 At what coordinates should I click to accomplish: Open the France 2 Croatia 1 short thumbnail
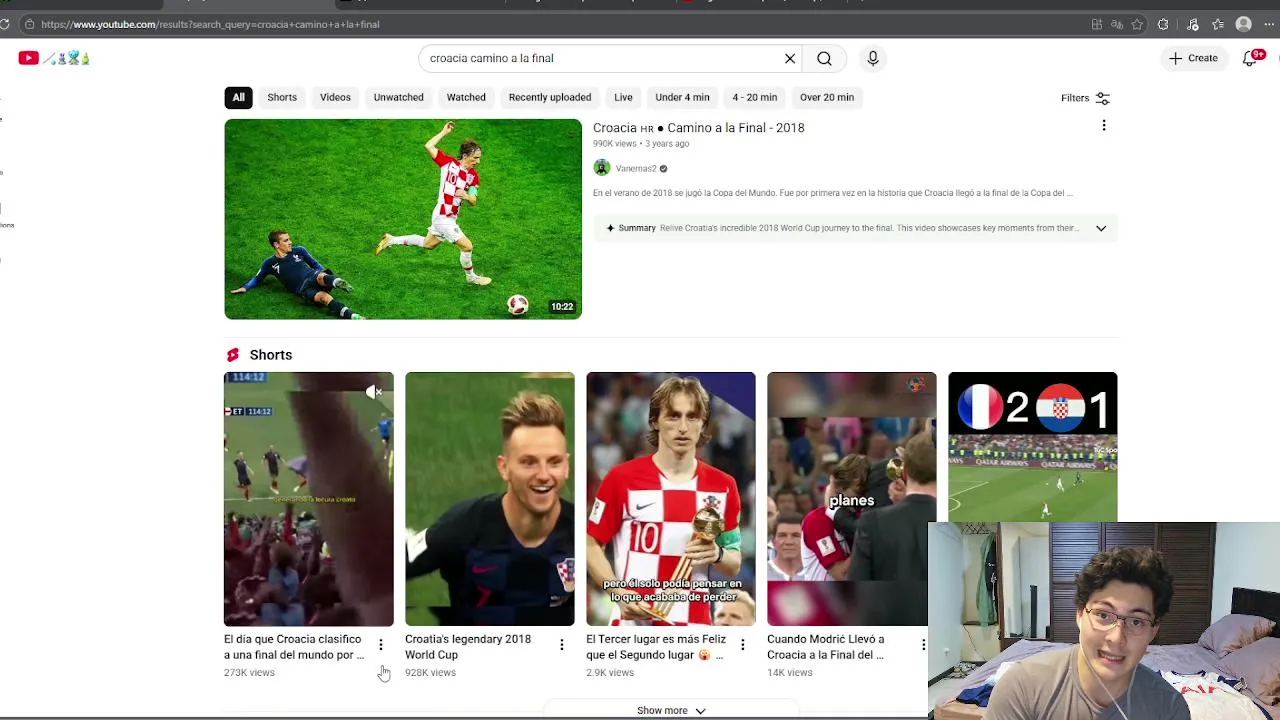pyautogui.click(x=1033, y=447)
